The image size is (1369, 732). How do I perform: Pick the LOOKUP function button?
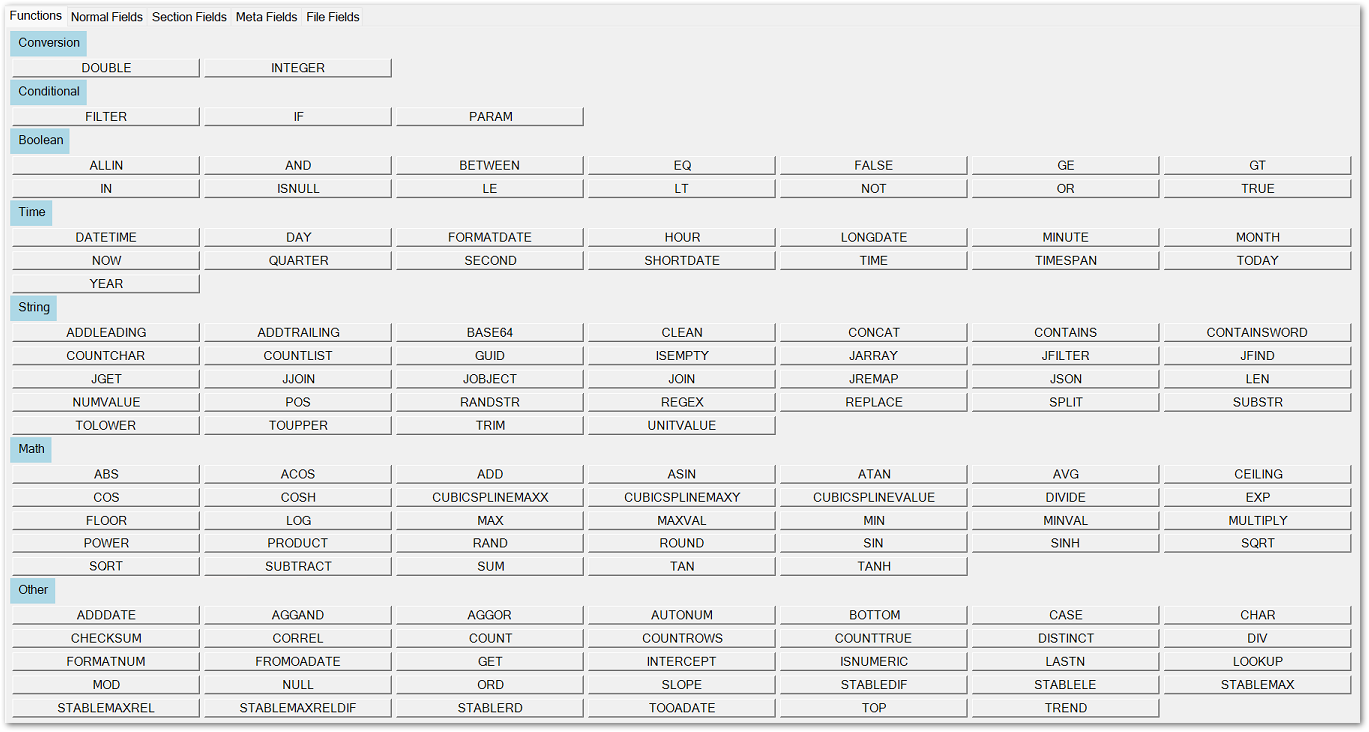point(1258,662)
